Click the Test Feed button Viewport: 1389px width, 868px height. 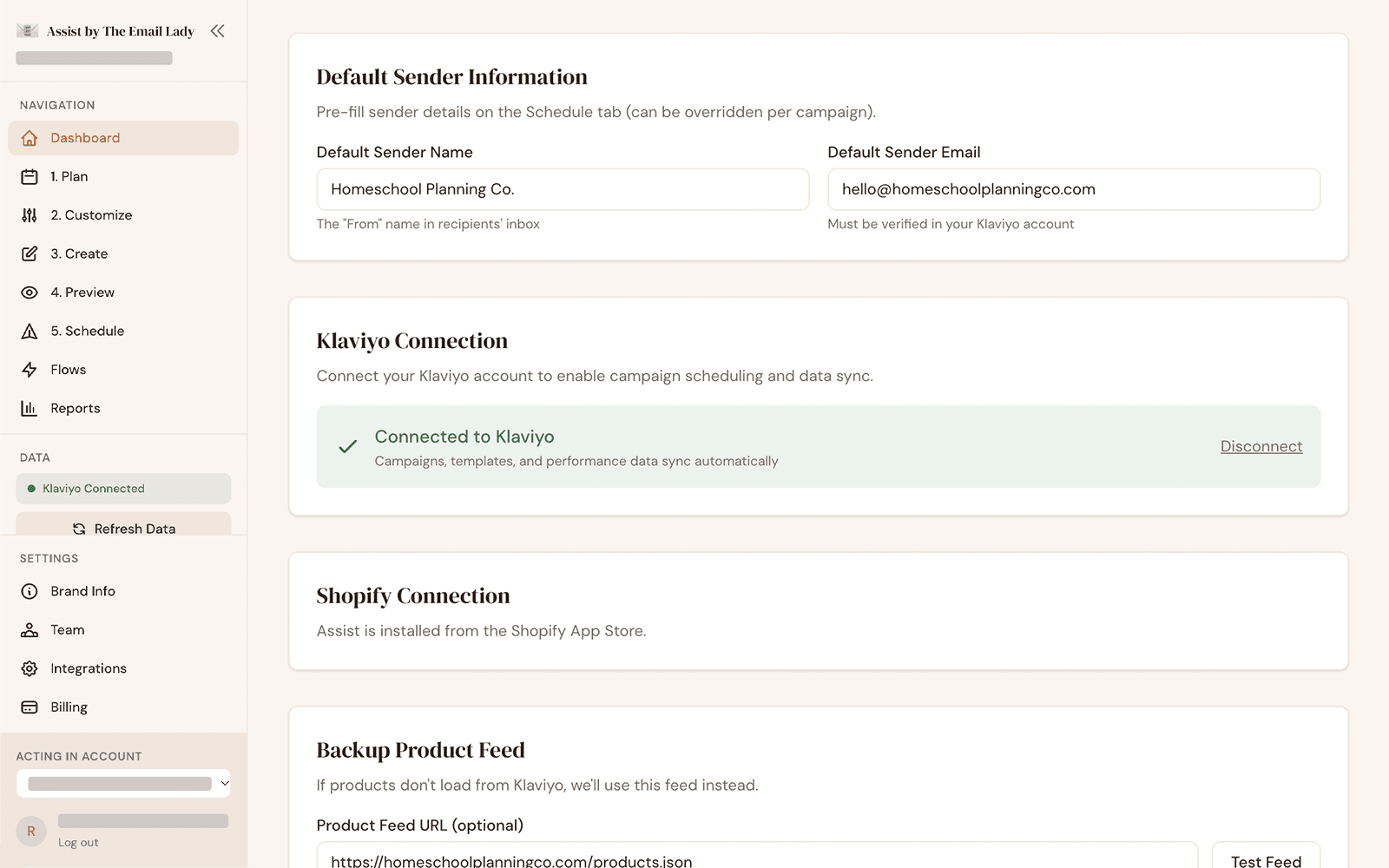click(x=1266, y=855)
